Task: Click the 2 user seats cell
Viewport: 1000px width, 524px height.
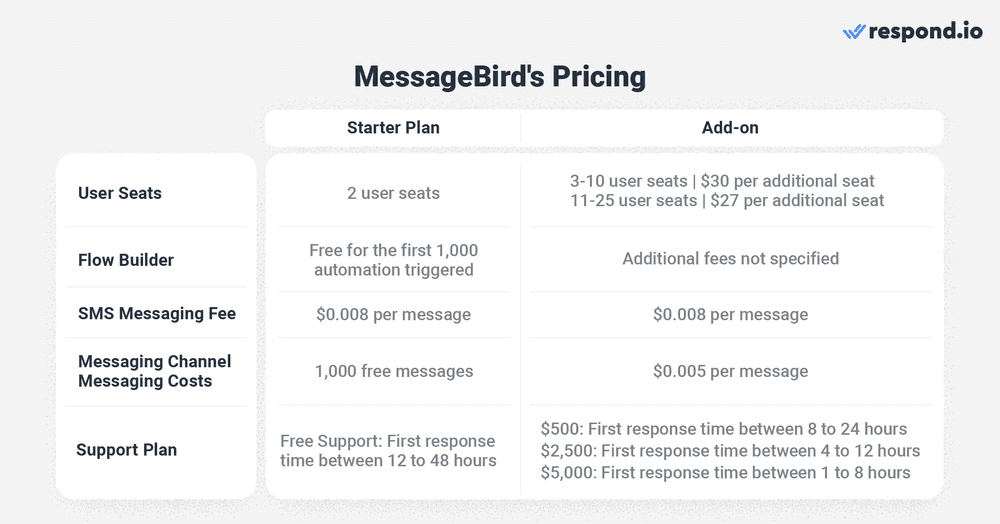Action: point(393,193)
